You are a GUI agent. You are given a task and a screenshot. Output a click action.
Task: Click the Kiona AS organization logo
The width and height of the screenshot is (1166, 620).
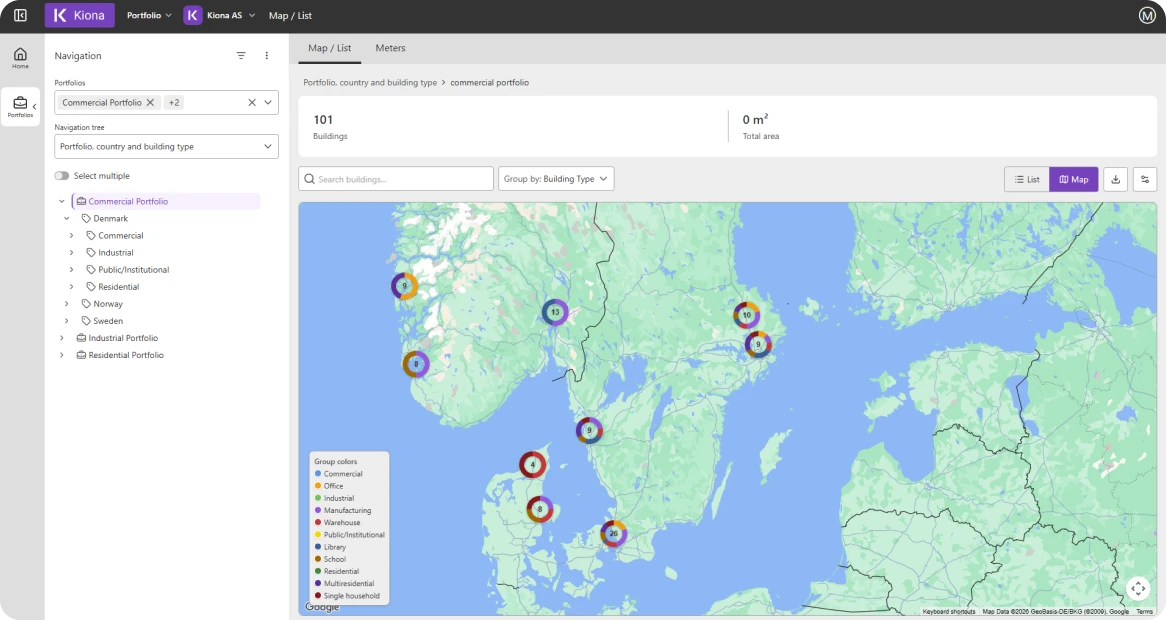pos(193,15)
